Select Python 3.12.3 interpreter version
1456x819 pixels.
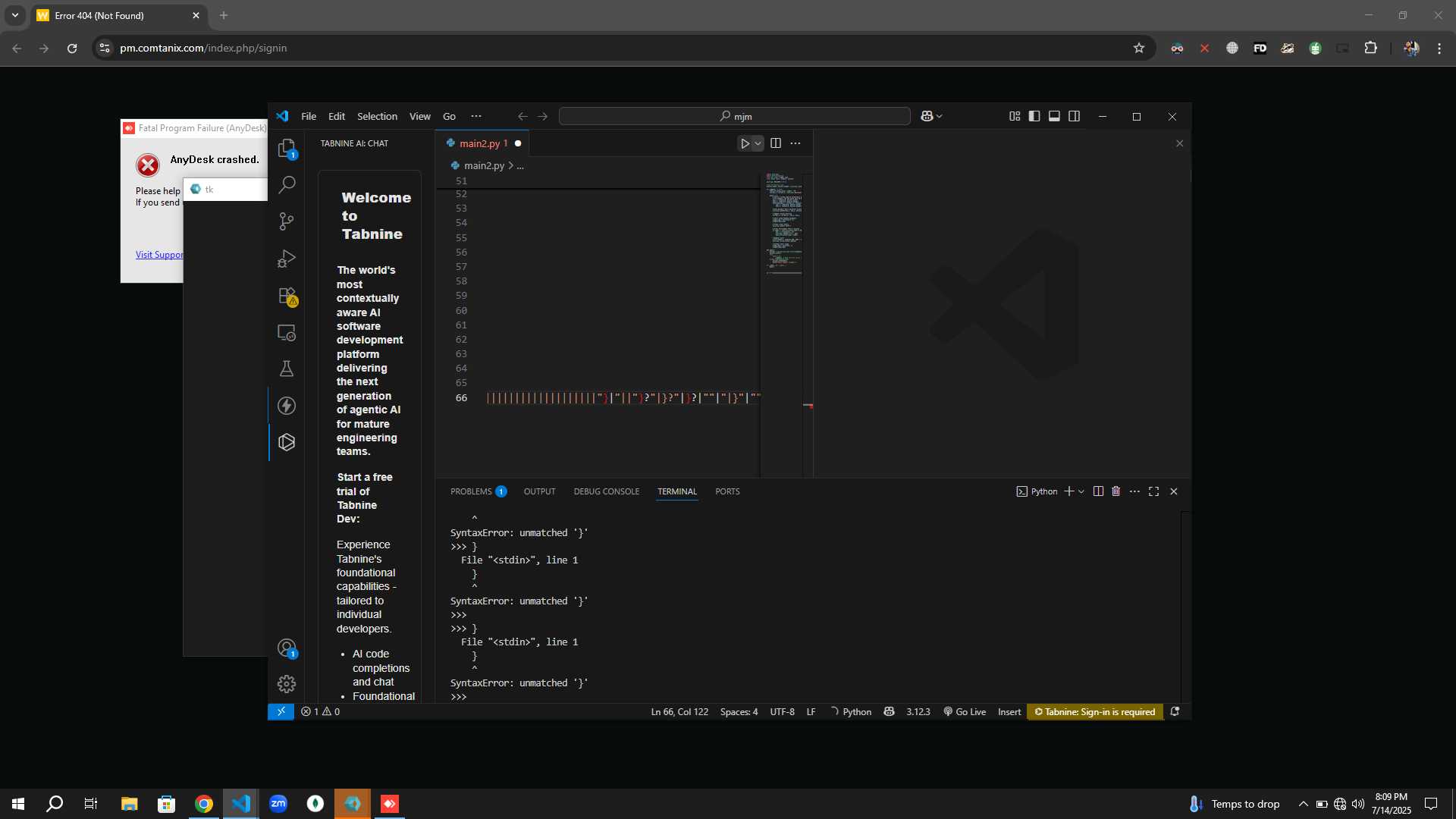tap(918, 711)
